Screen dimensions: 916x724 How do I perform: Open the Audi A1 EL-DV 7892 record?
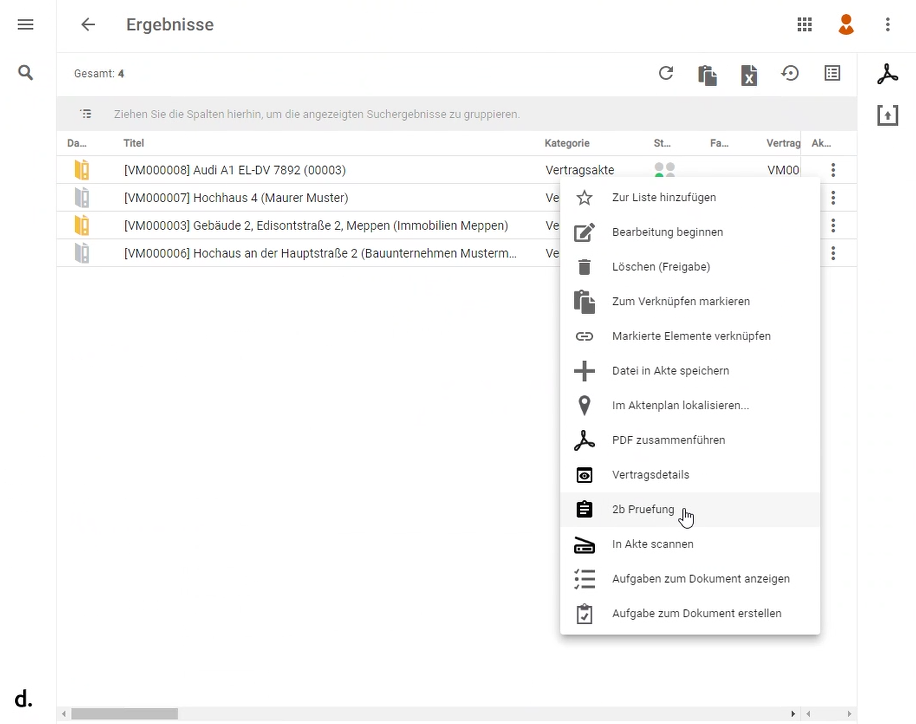[x=234, y=171]
